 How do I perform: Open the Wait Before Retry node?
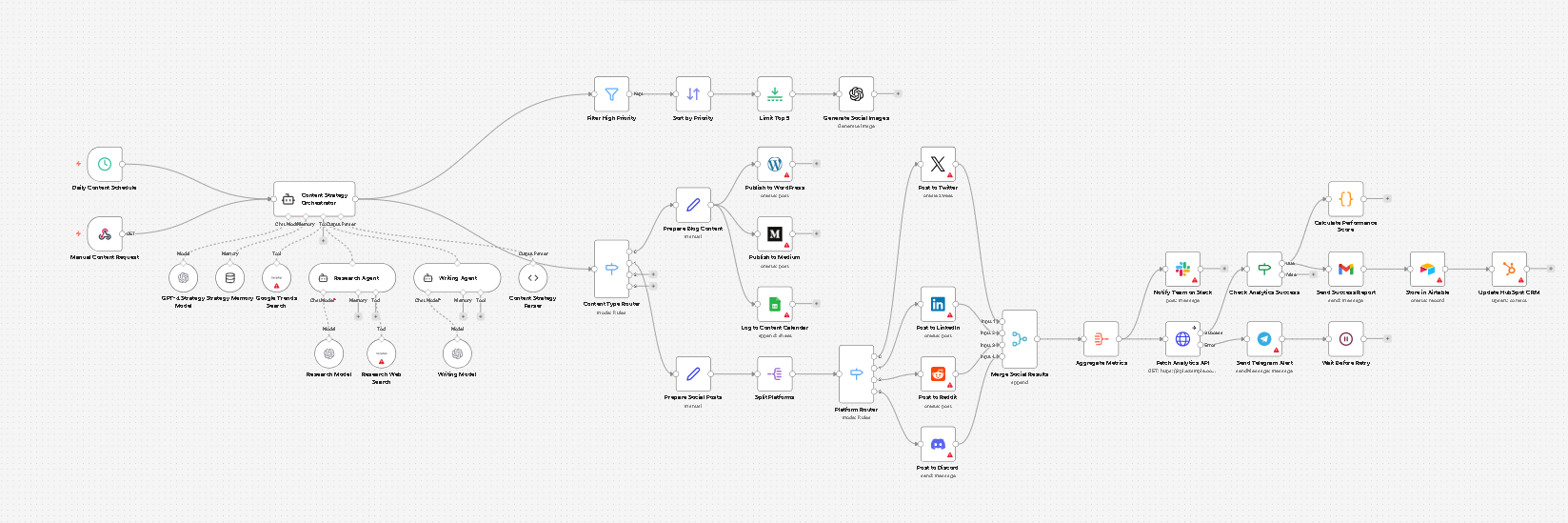point(1345,339)
